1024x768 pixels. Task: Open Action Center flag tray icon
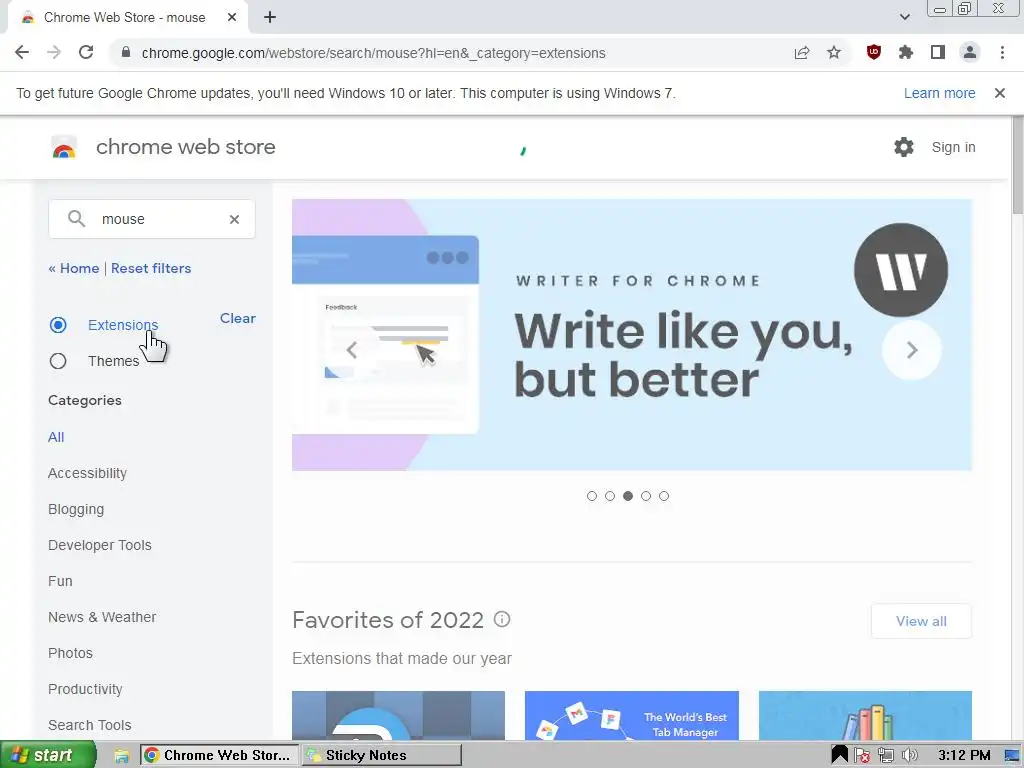861,756
